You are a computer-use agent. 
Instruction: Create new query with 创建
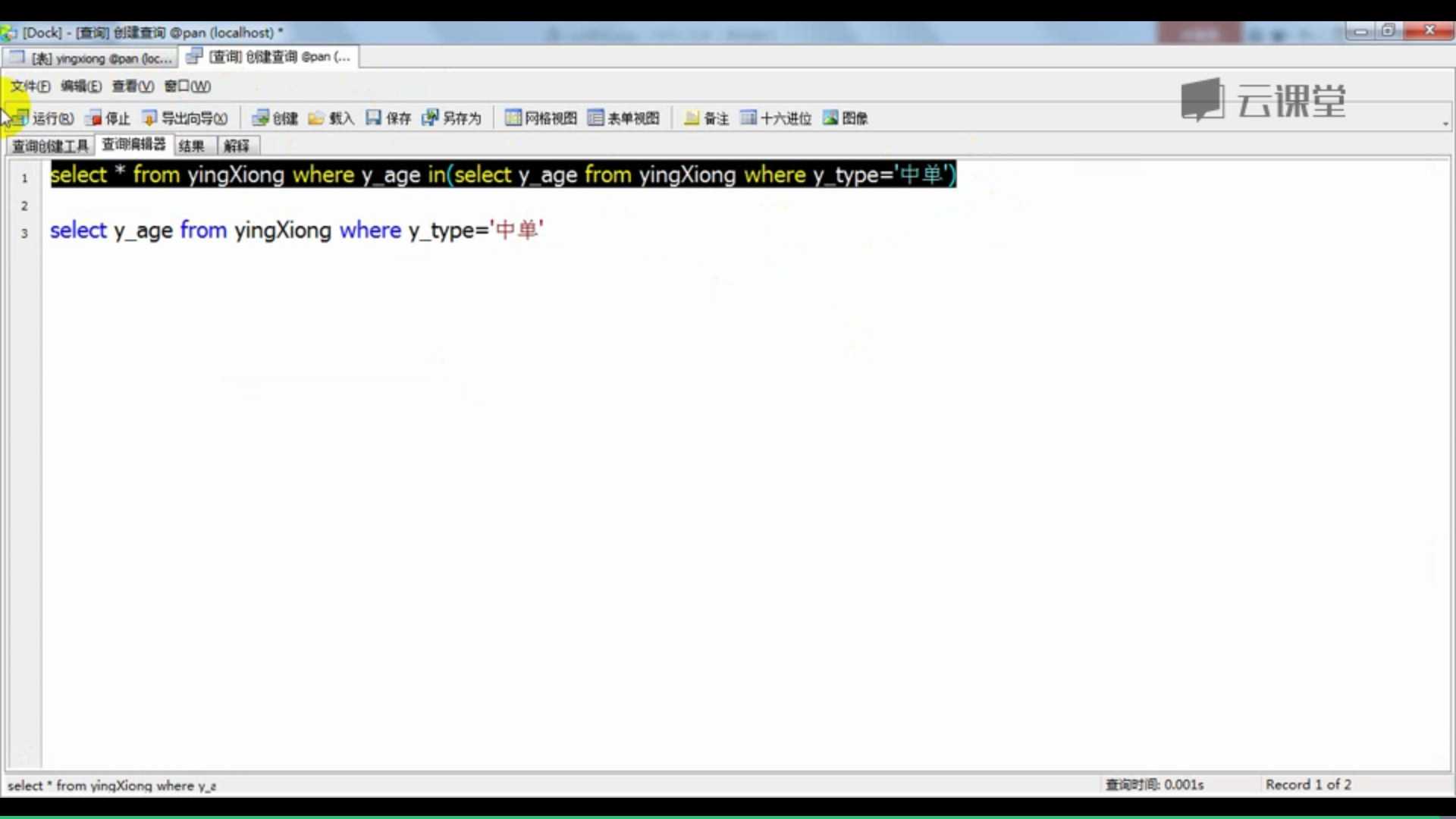275,118
